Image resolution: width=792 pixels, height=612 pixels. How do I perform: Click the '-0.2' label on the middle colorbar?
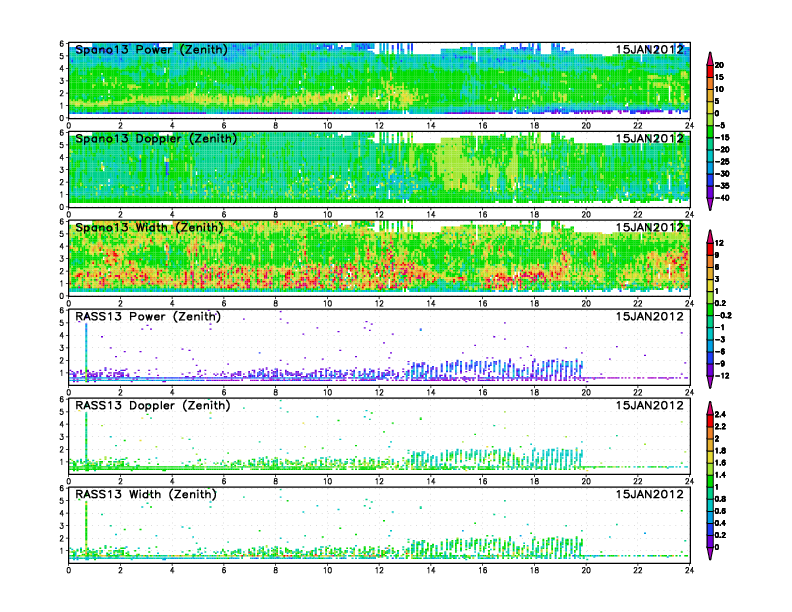[x=722, y=316]
